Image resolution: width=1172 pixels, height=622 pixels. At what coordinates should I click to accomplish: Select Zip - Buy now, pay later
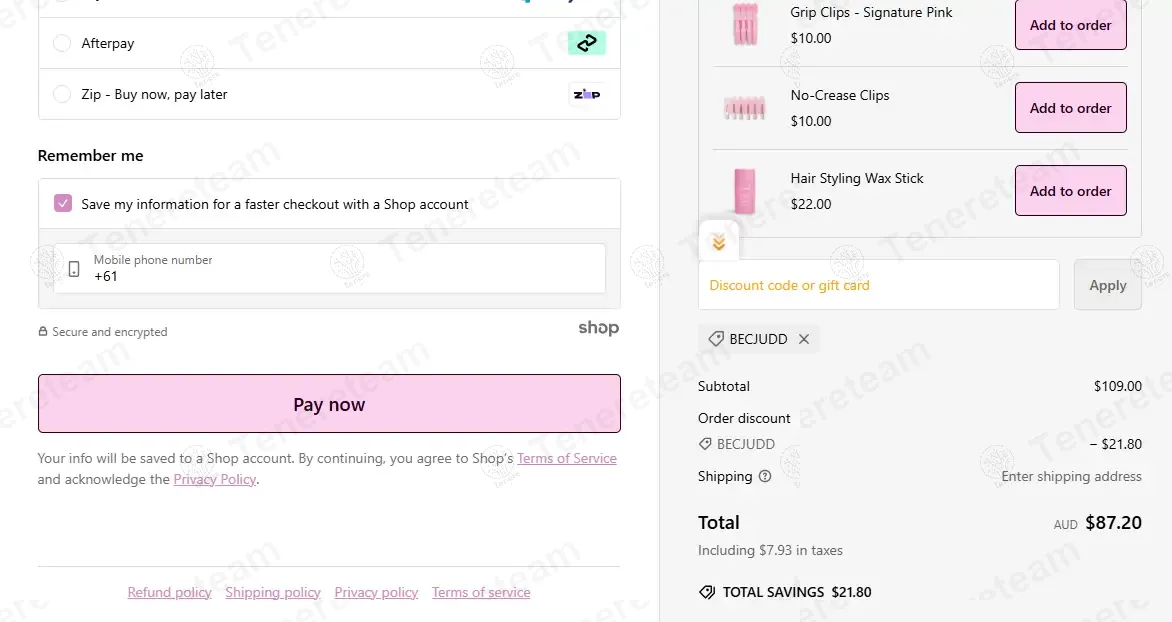coord(62,94)
